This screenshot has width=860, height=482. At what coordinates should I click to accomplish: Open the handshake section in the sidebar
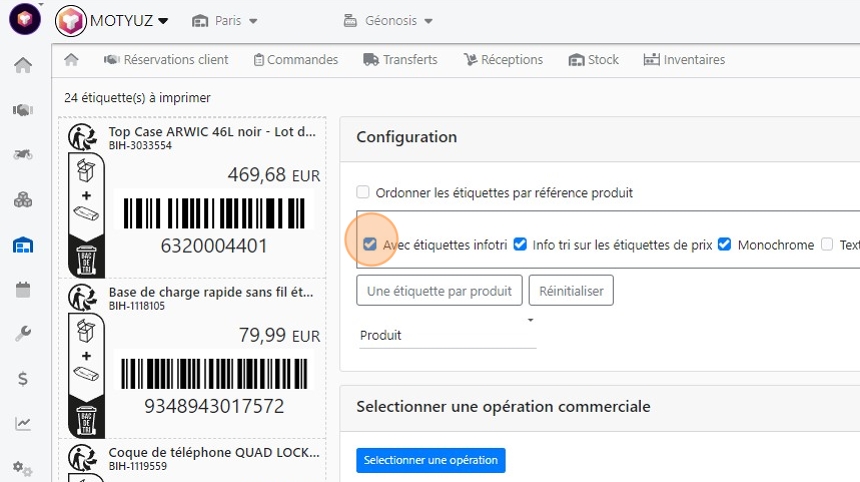[23, 110]
